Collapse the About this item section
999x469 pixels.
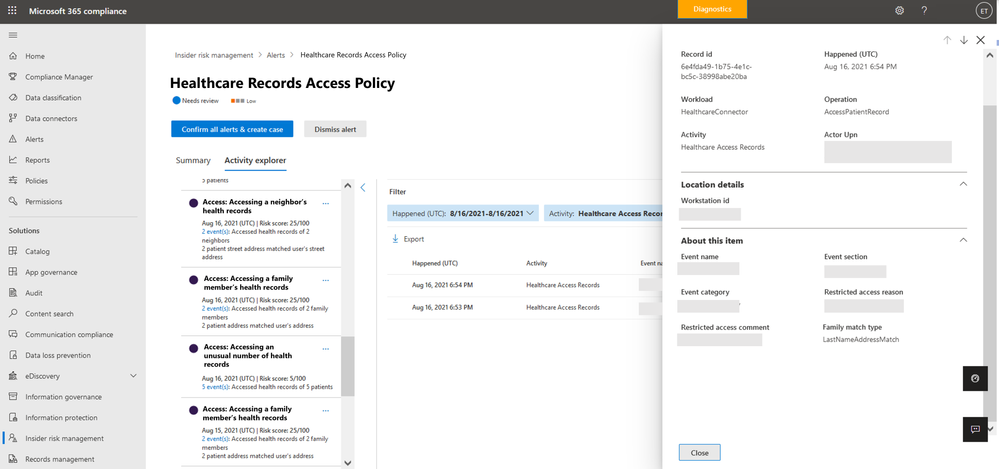pos(963,240)
